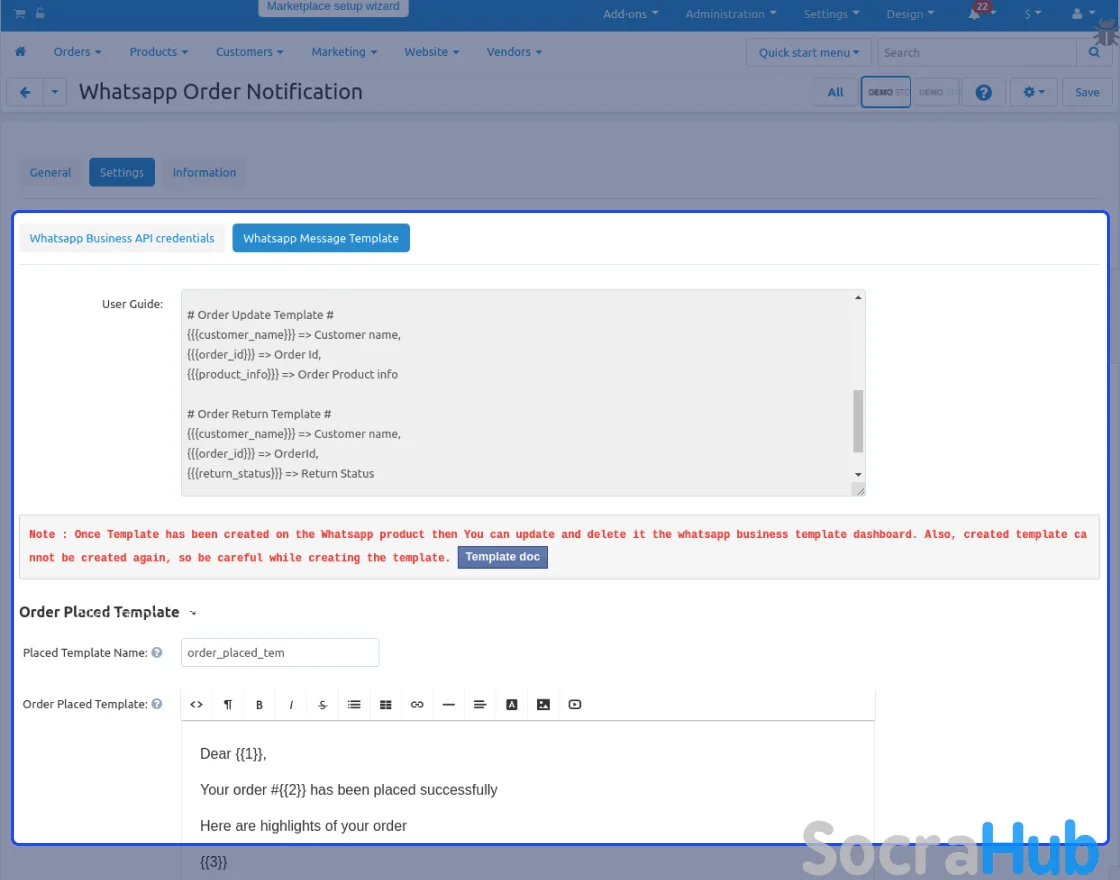Image resolution: width=1120 pixels, height=880 pixels.
Task: Apply strikethrough formatting in editor
Action: point(322,704)
